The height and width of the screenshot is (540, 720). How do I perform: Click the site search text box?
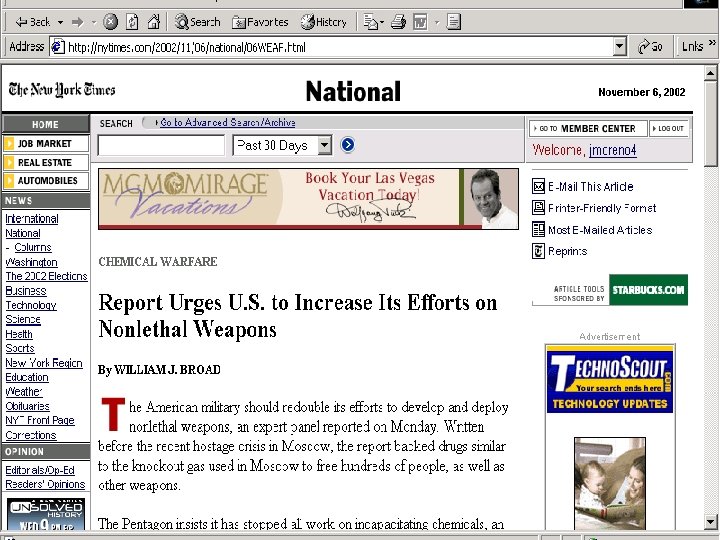(x=161, y=146)
